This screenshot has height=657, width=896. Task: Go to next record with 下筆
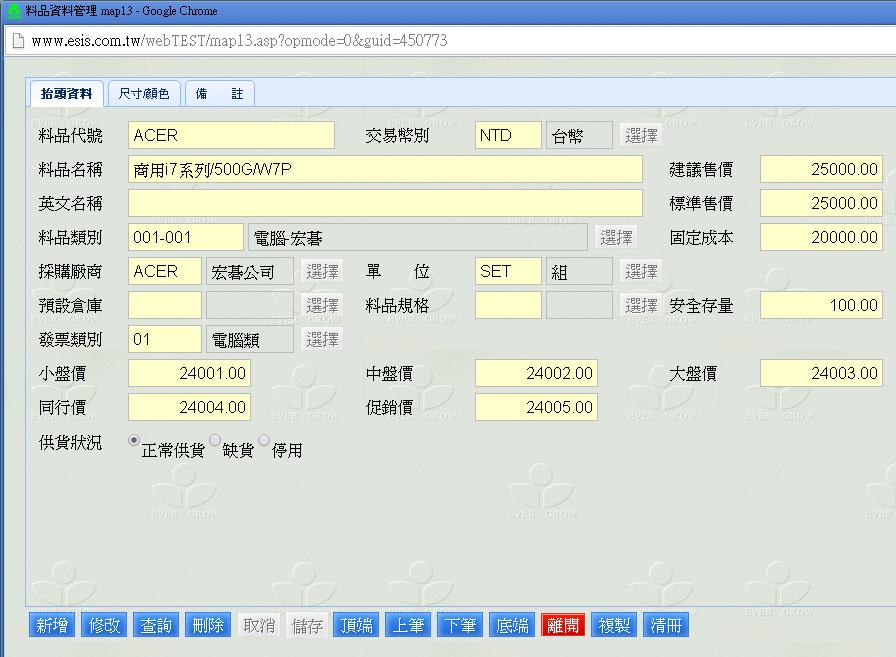460,626
